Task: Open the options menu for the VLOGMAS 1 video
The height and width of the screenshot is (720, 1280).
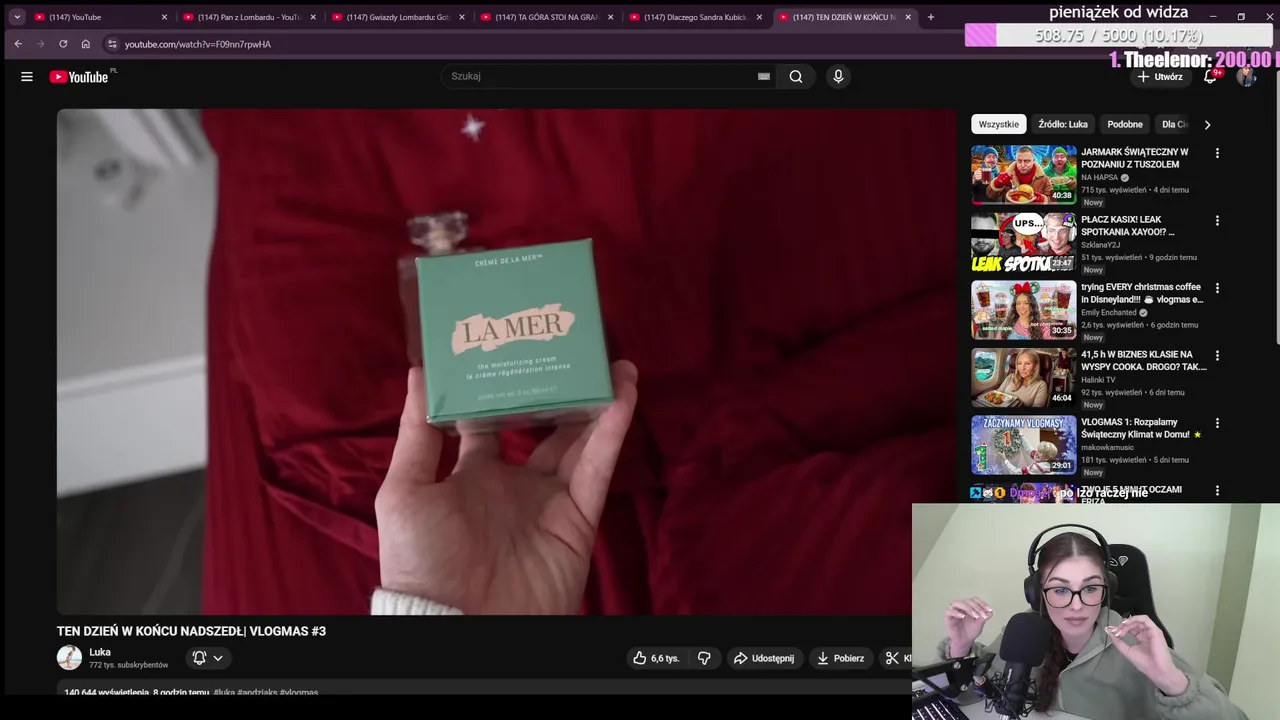Action: click(x=1217, y=423)
